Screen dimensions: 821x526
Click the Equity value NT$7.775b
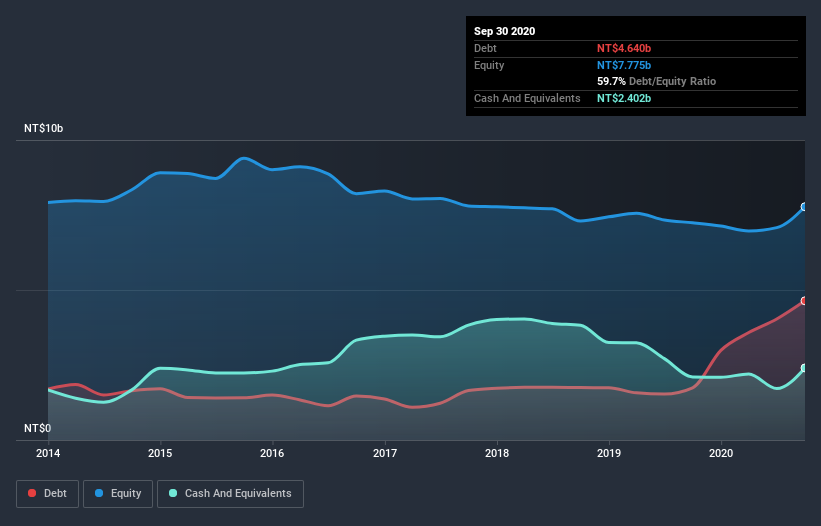pyautogui.click(x=624, y=65)
